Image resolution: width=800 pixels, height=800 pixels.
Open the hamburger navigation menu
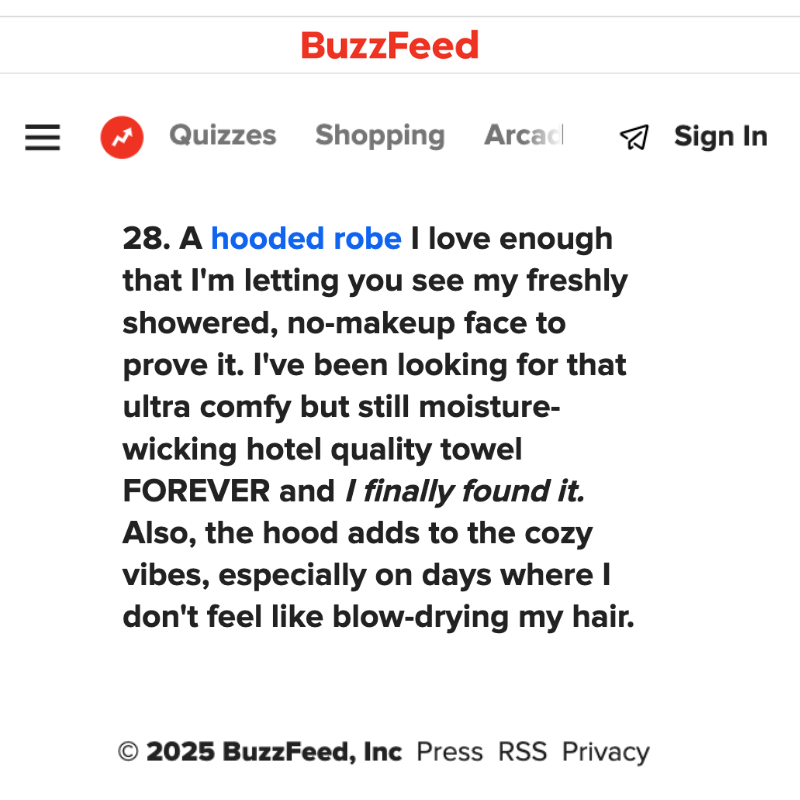[x=43, y=137]
